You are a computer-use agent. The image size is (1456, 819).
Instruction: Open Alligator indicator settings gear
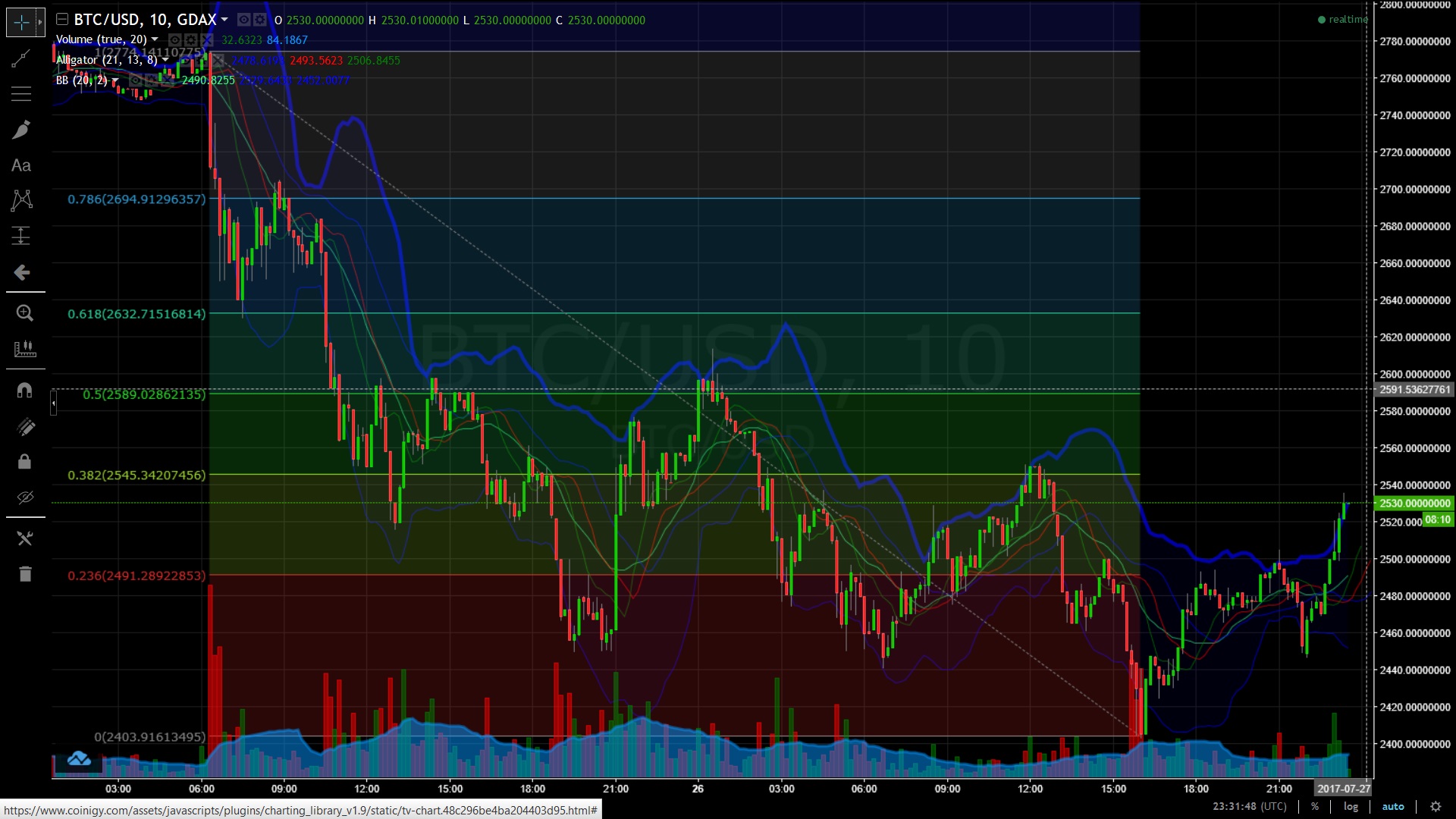pos(202,60)
